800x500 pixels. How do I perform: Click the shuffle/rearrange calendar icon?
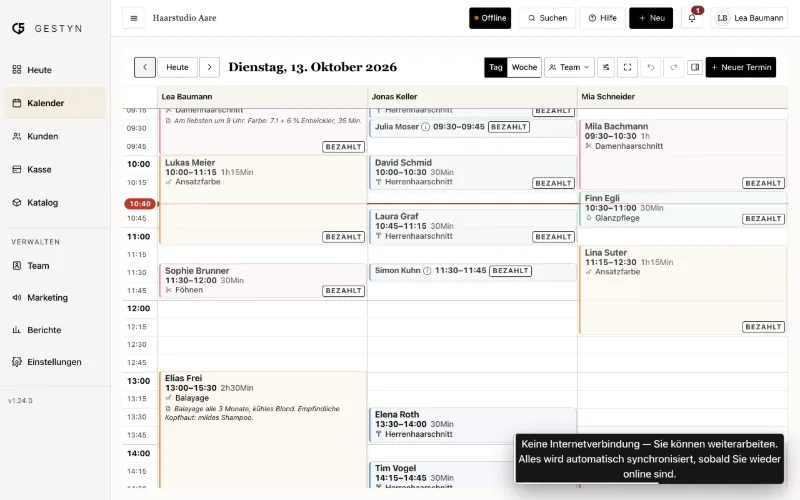(606, 67)
